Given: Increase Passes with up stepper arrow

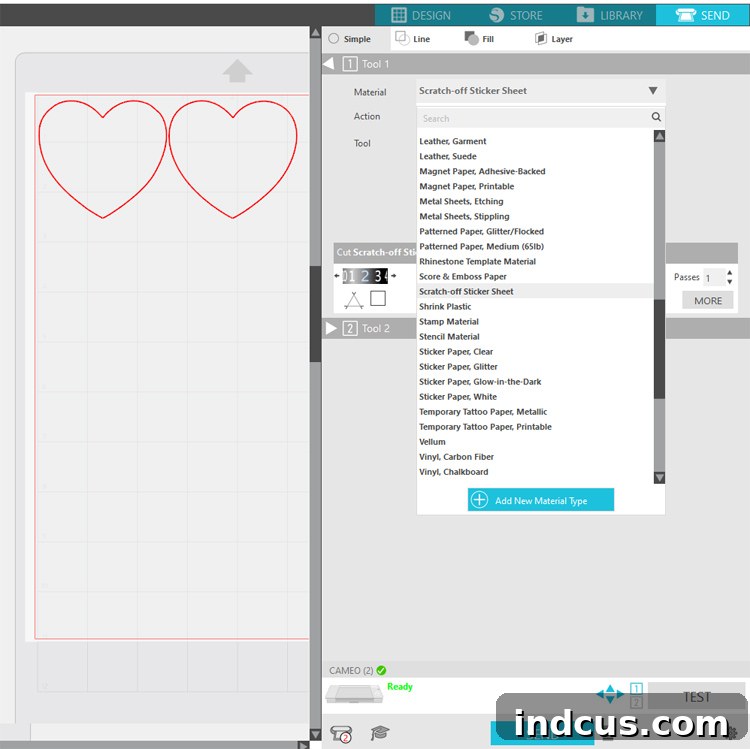Looking at the screenshot, I should (x=729, y=273).
